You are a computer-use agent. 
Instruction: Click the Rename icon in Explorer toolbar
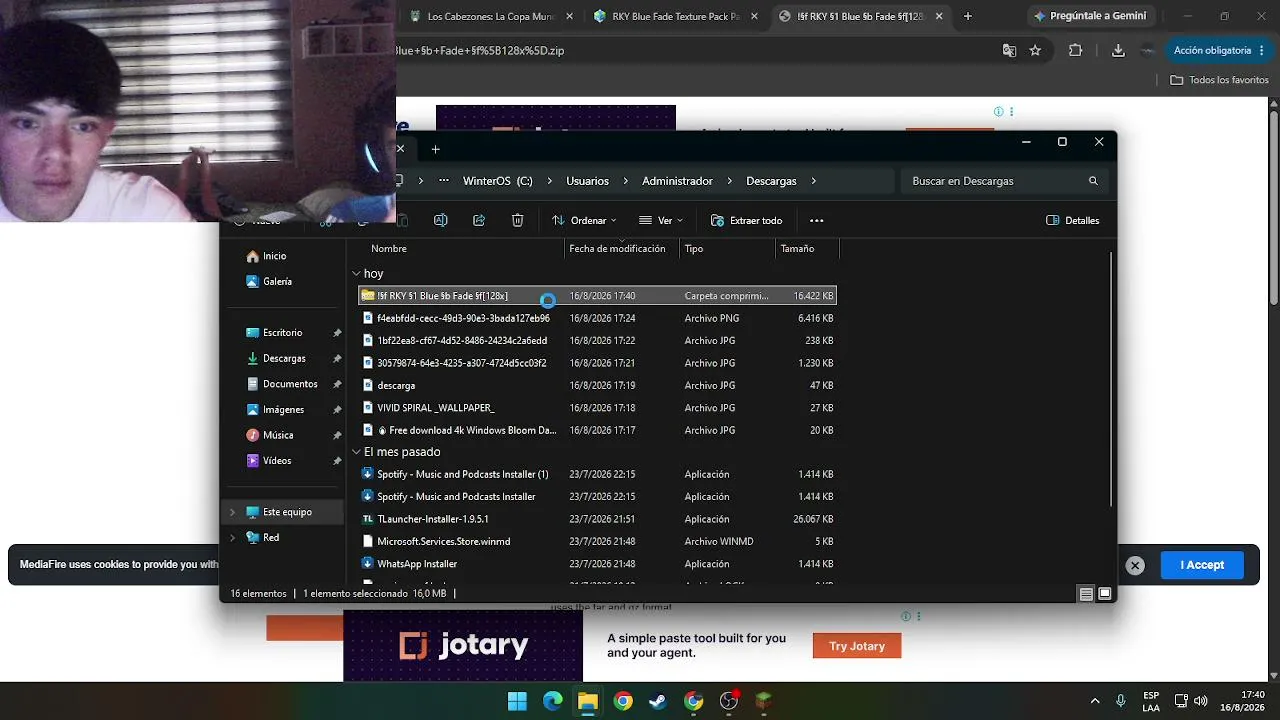(440, 220)
